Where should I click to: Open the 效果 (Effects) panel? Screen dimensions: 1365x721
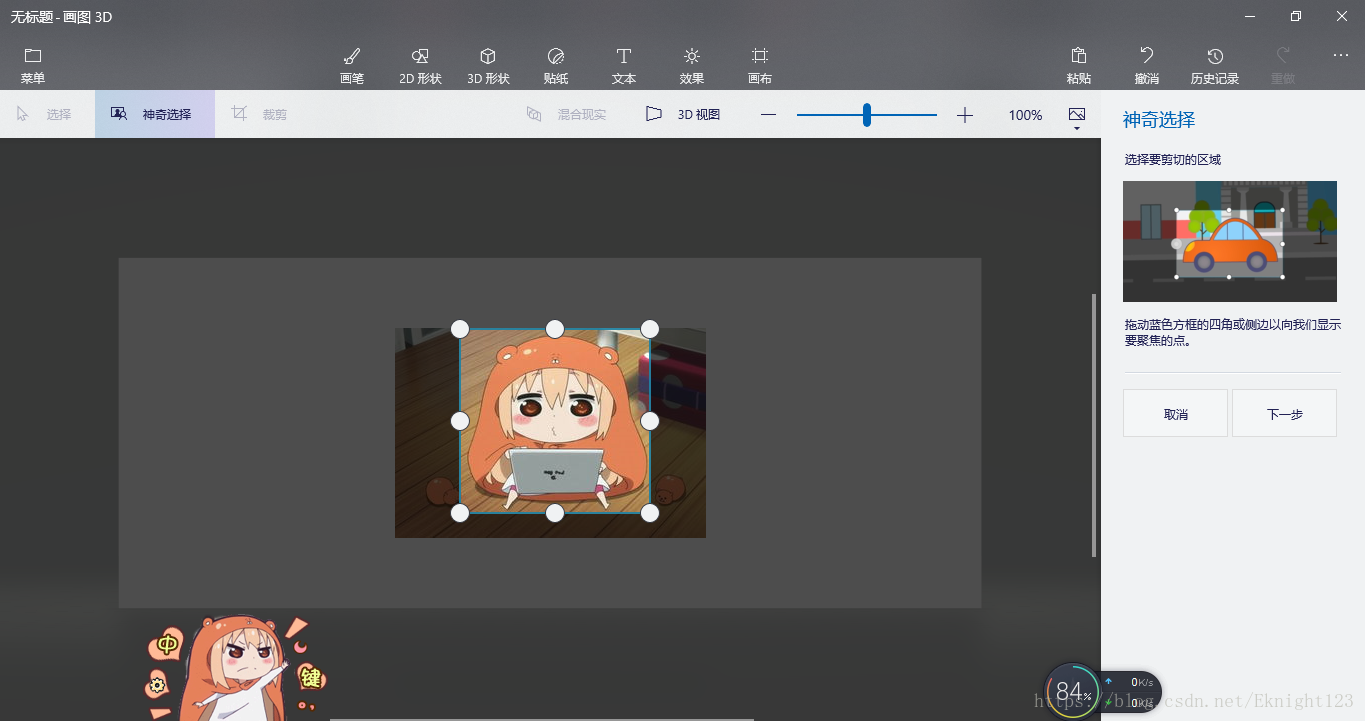692,65
